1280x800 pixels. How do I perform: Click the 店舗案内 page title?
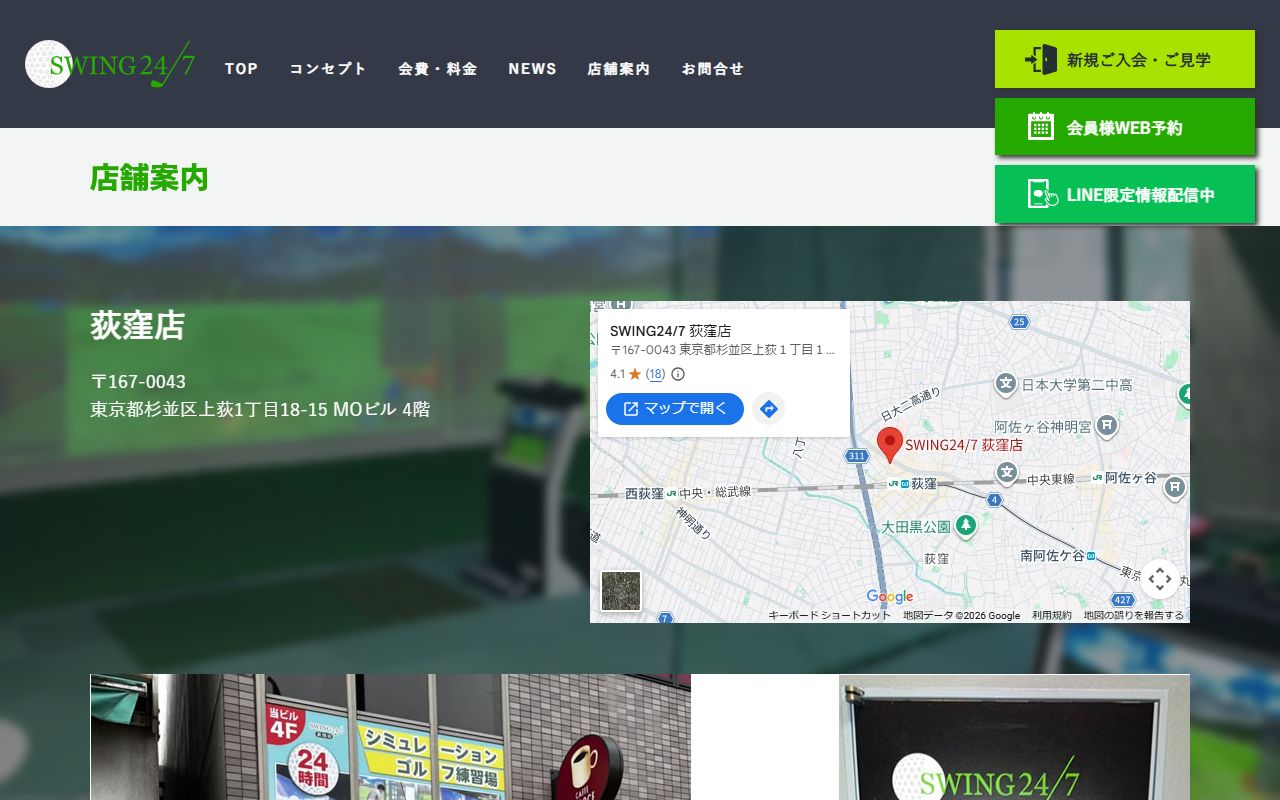click(x=149, y=177)
